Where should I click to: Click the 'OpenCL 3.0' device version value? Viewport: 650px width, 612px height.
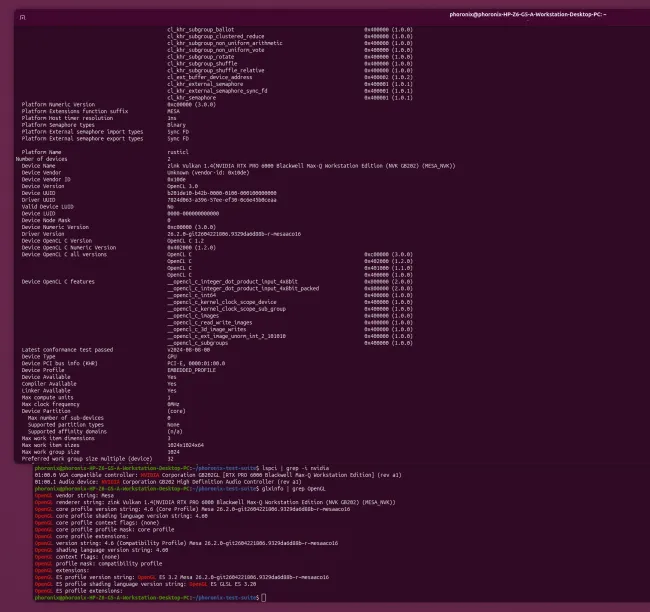pyautogui.click(x=182, y=186)
